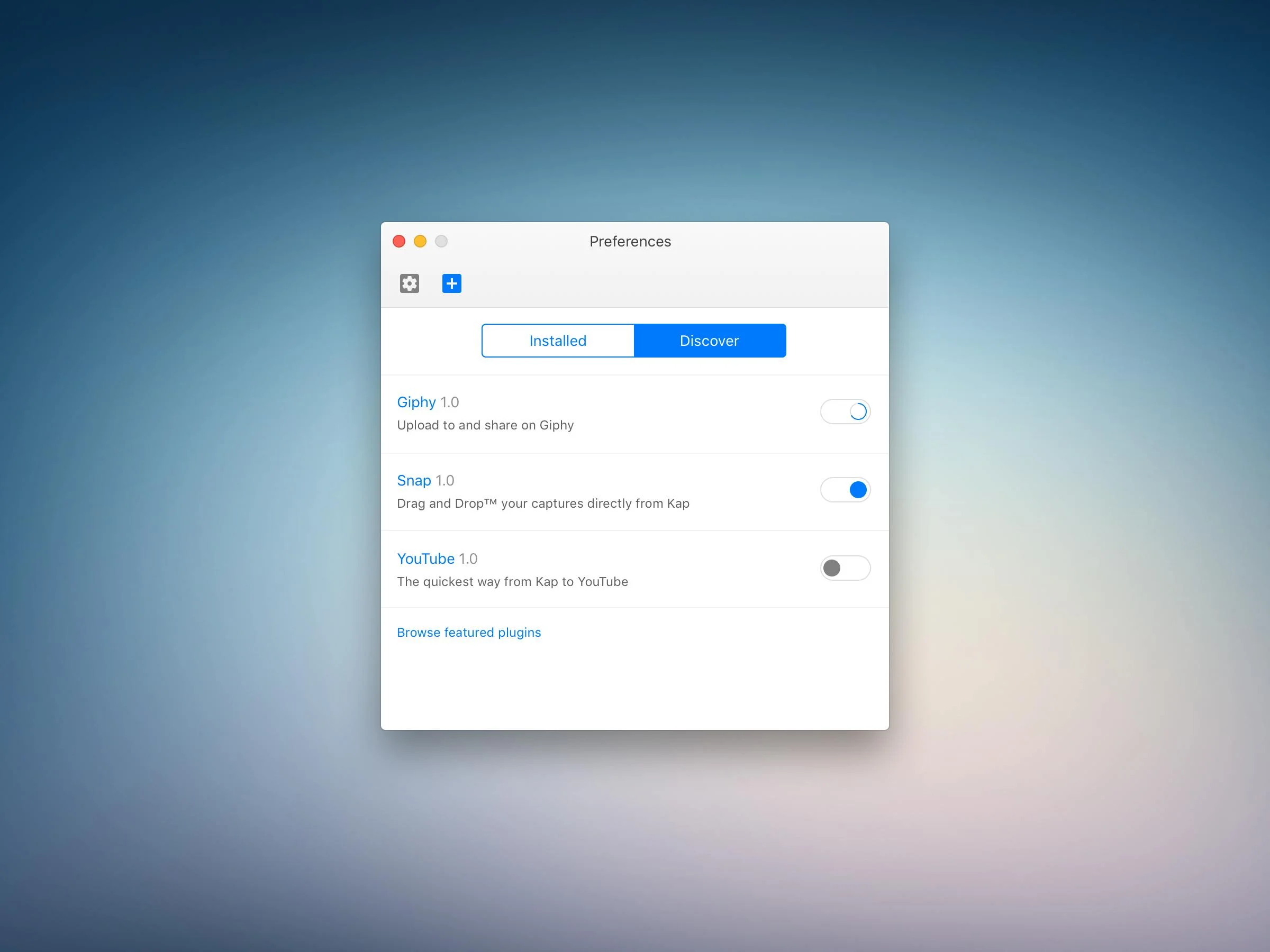Toggle the Giphy plugin switch

pyautogui.click(x=846, y=411)
